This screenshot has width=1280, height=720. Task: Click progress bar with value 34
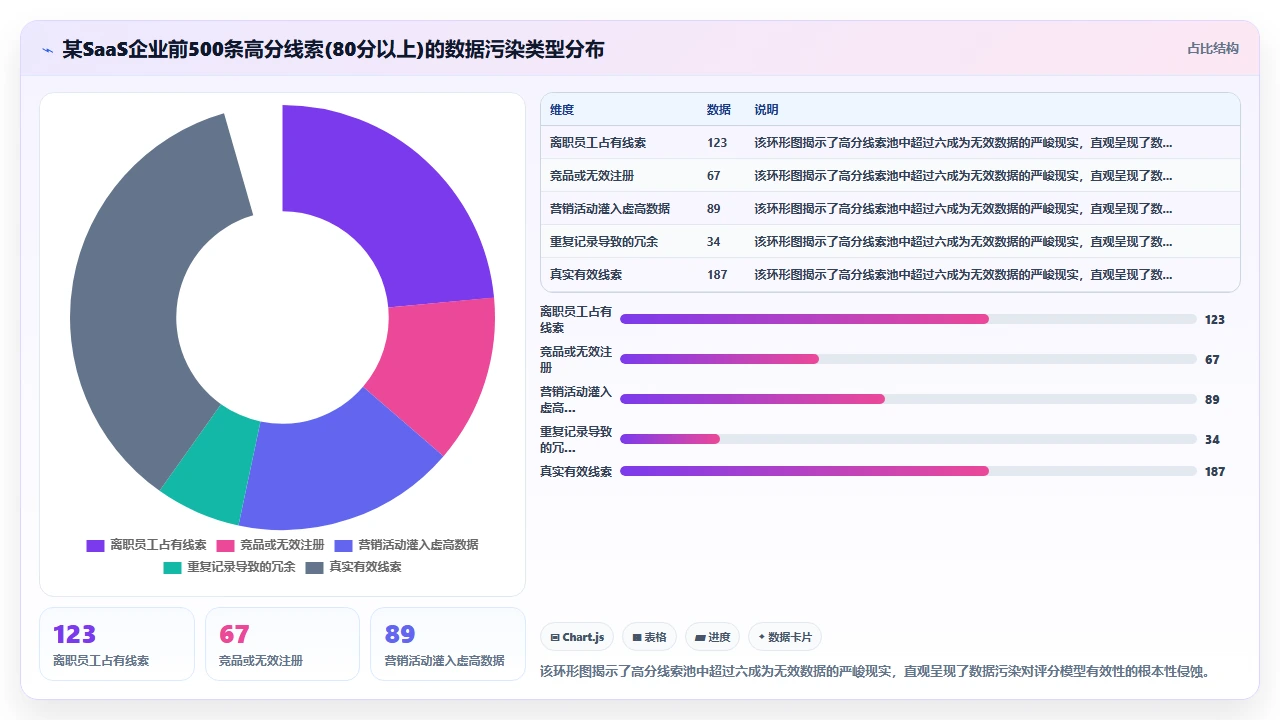click(908, 439)
